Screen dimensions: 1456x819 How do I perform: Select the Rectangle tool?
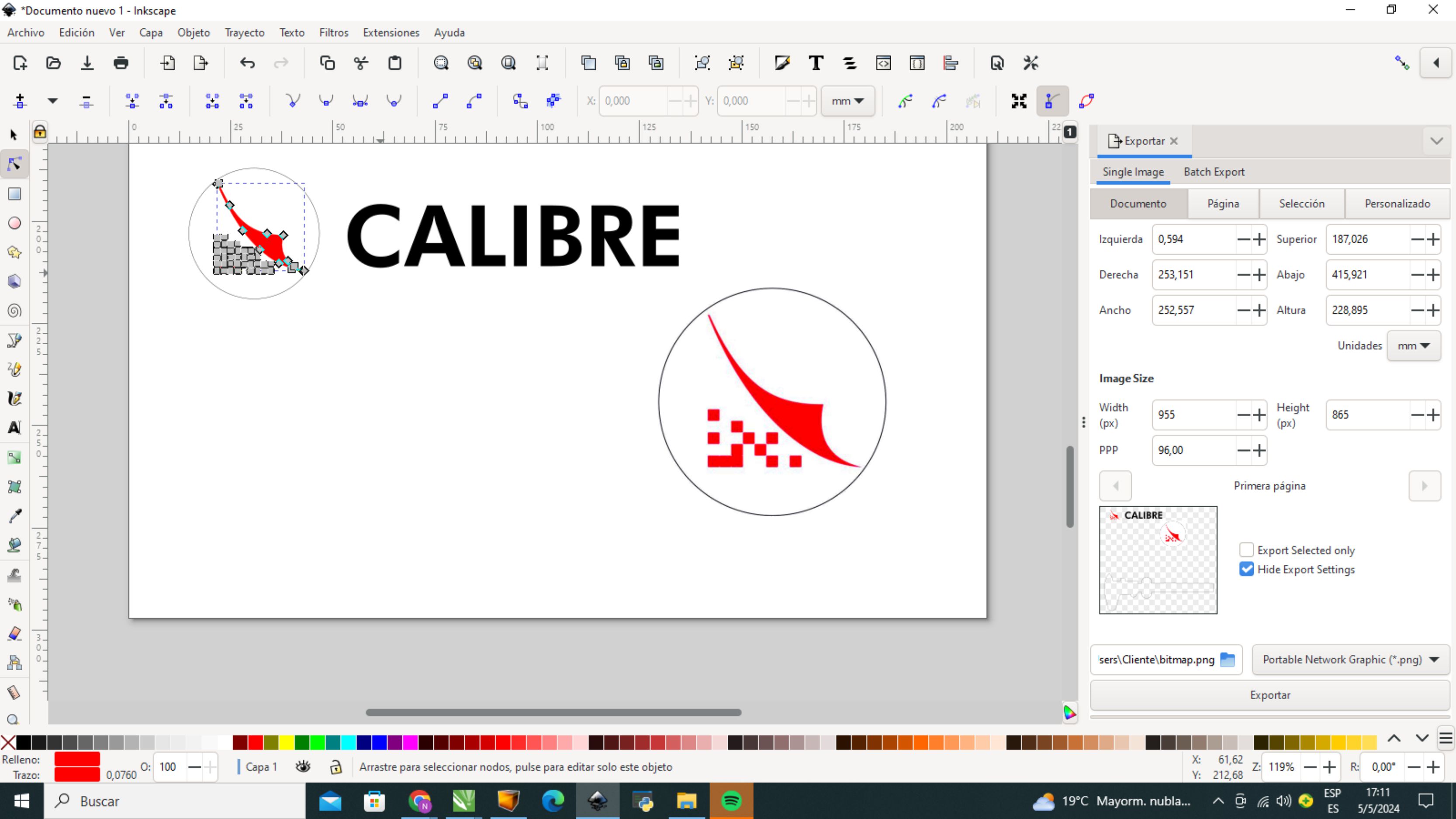tap(14, 194)
